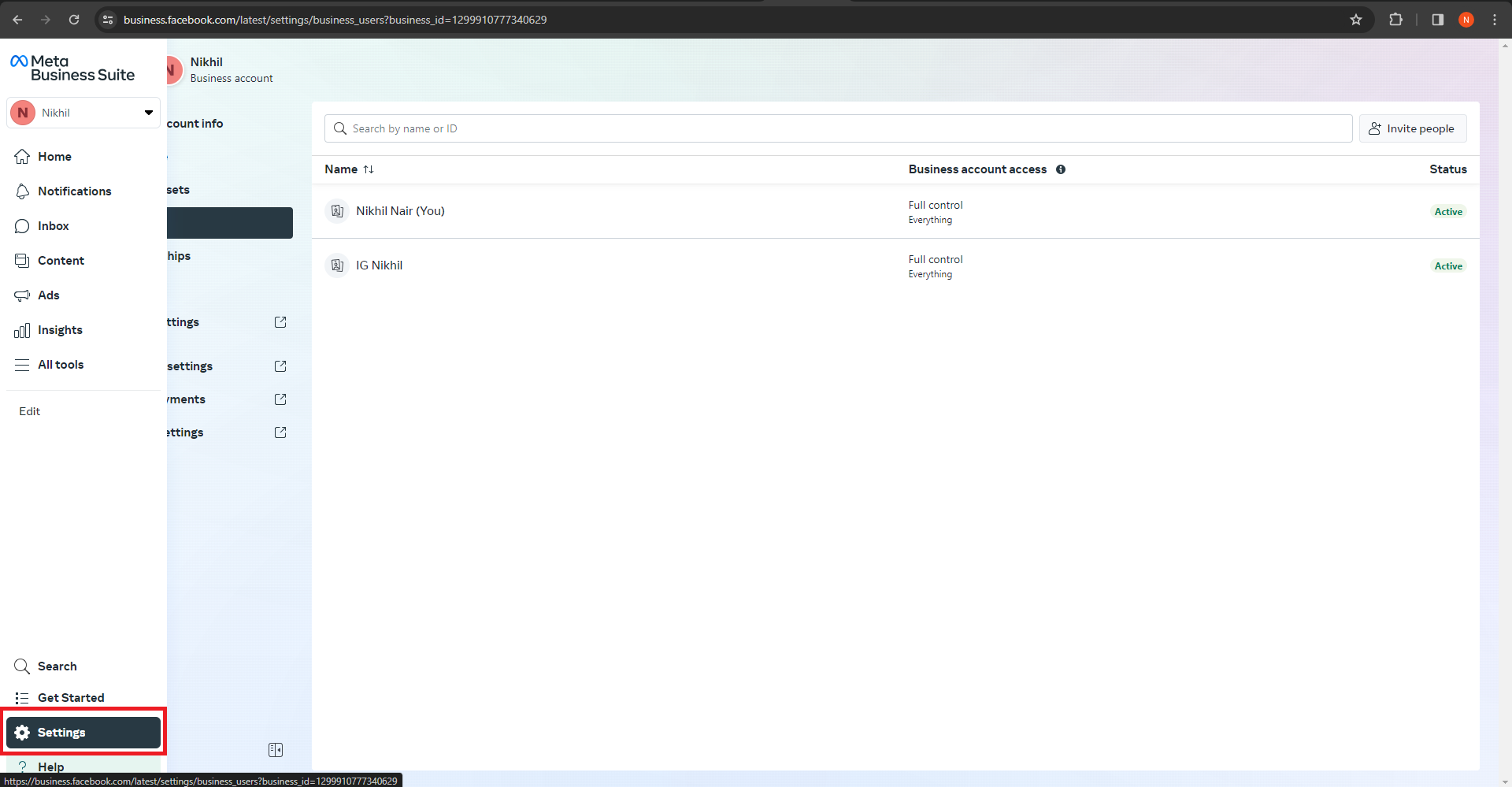Click the Edit link in sidebar
The height and width of the screenshot is (787, 1512).
(29, 411)
